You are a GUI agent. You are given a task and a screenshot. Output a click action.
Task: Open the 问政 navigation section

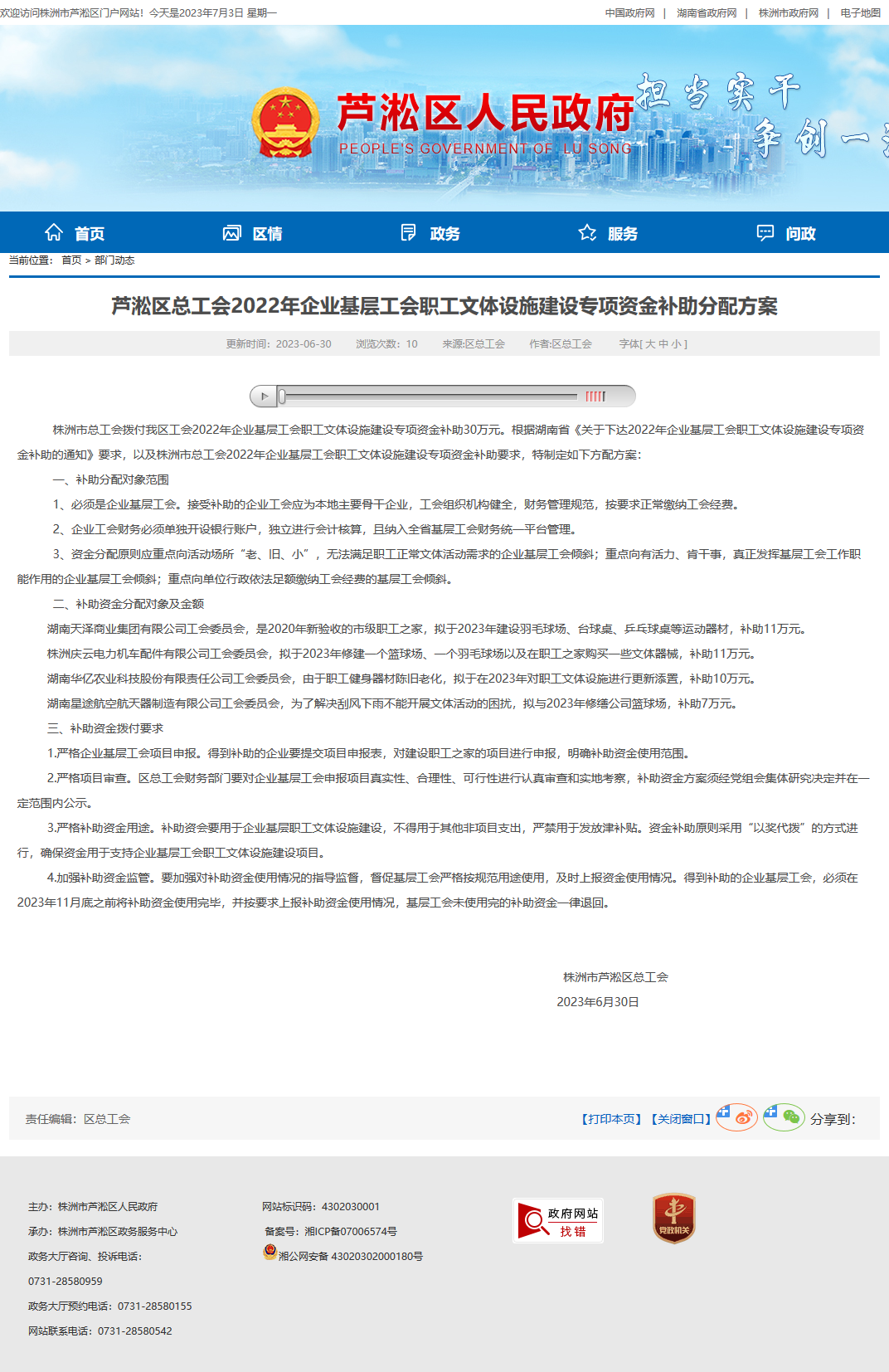(786, 233)
